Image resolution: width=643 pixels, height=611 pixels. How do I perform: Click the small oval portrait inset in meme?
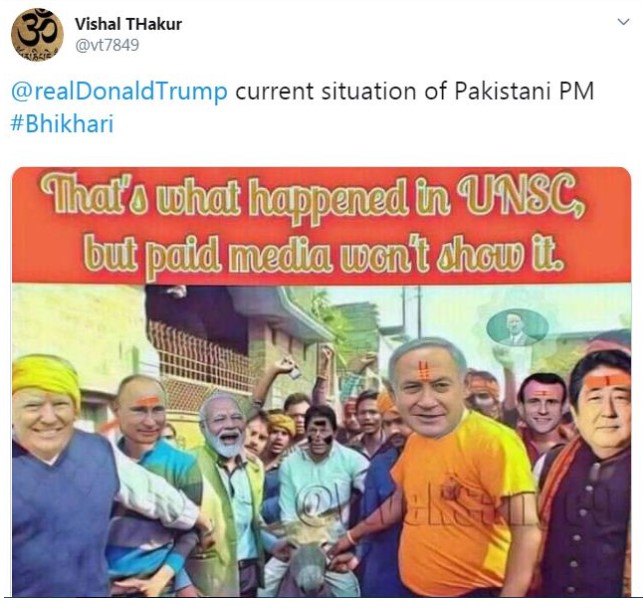[517, 328]
